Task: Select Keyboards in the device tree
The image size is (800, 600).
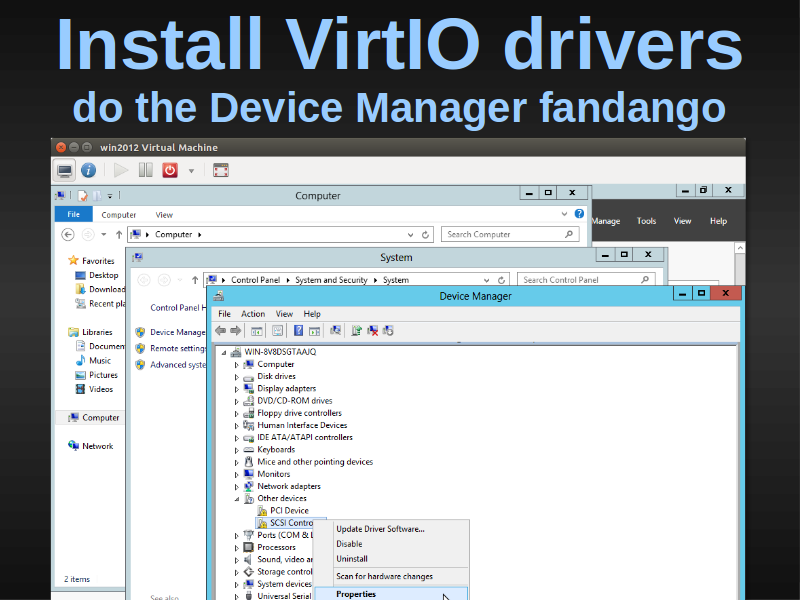Action: pyautogui.click(x=276, y=449)
